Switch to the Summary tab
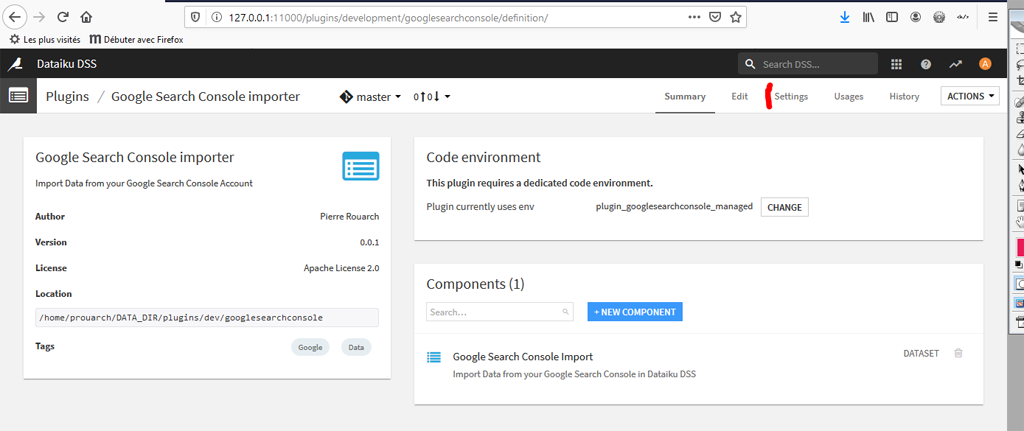The height and width of the screenshot is (431, 1024). (685, 97)
